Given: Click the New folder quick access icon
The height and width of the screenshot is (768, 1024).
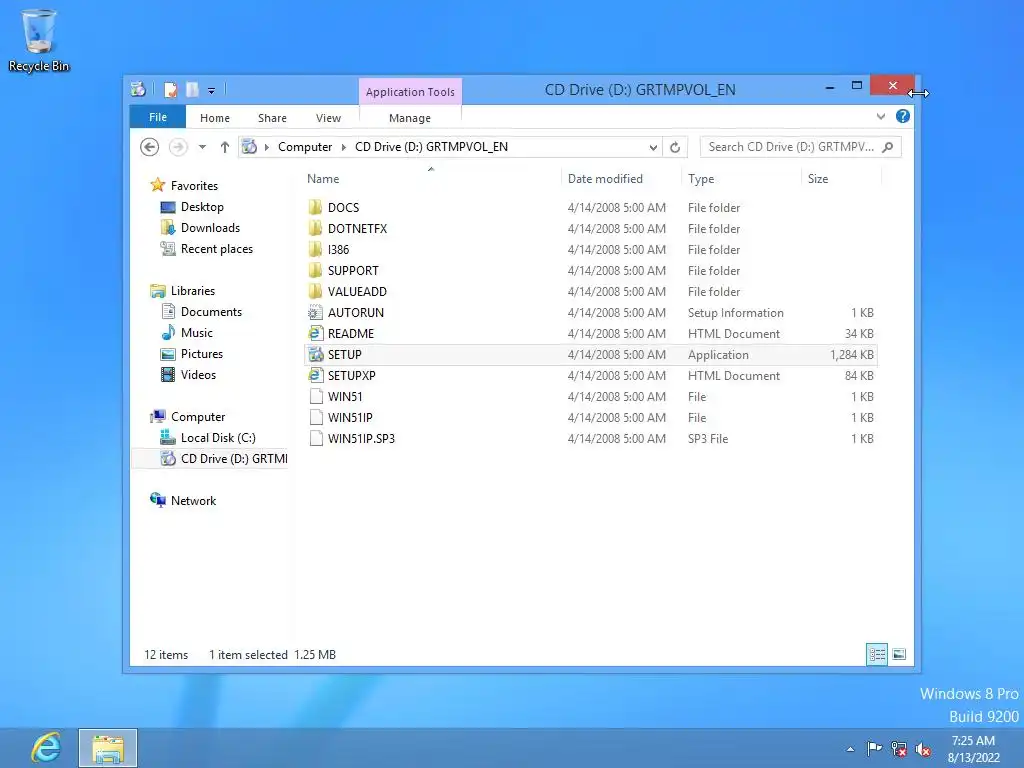Looking at the screenshot, I should [192, 89].
